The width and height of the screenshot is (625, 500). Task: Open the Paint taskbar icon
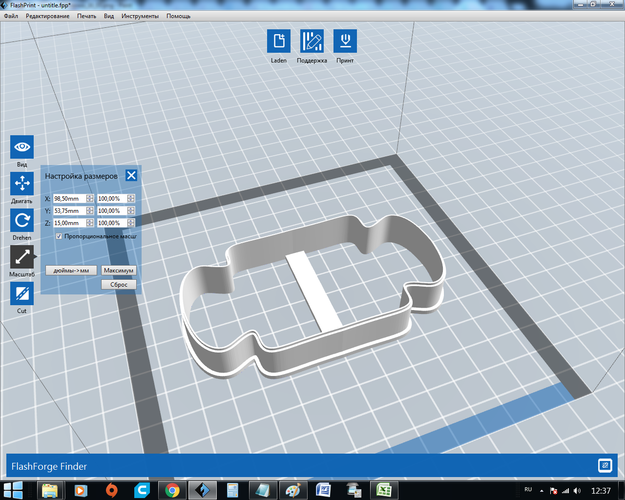pos(293,490)
